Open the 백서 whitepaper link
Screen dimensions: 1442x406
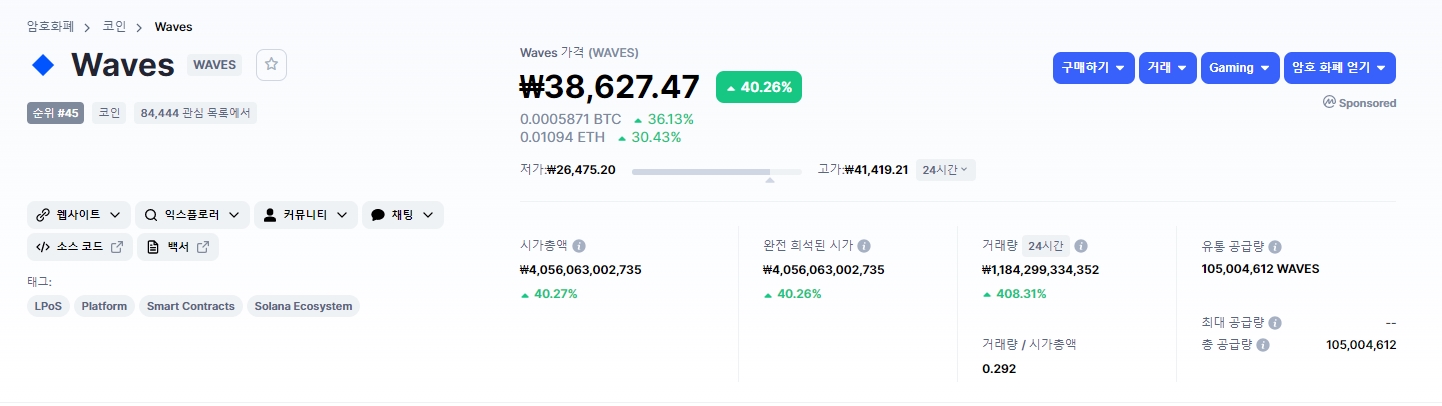178,247
